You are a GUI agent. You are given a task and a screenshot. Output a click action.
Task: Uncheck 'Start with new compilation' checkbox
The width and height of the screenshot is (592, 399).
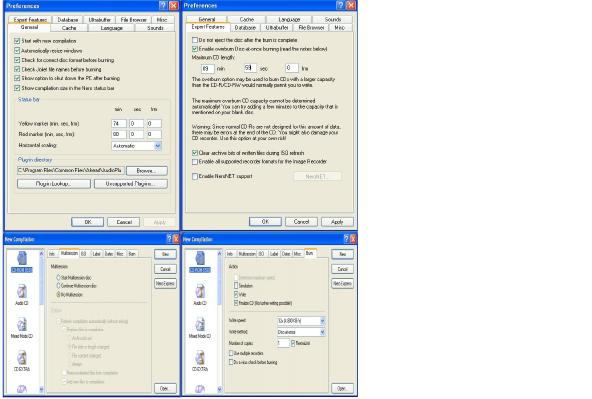(17, 41)
